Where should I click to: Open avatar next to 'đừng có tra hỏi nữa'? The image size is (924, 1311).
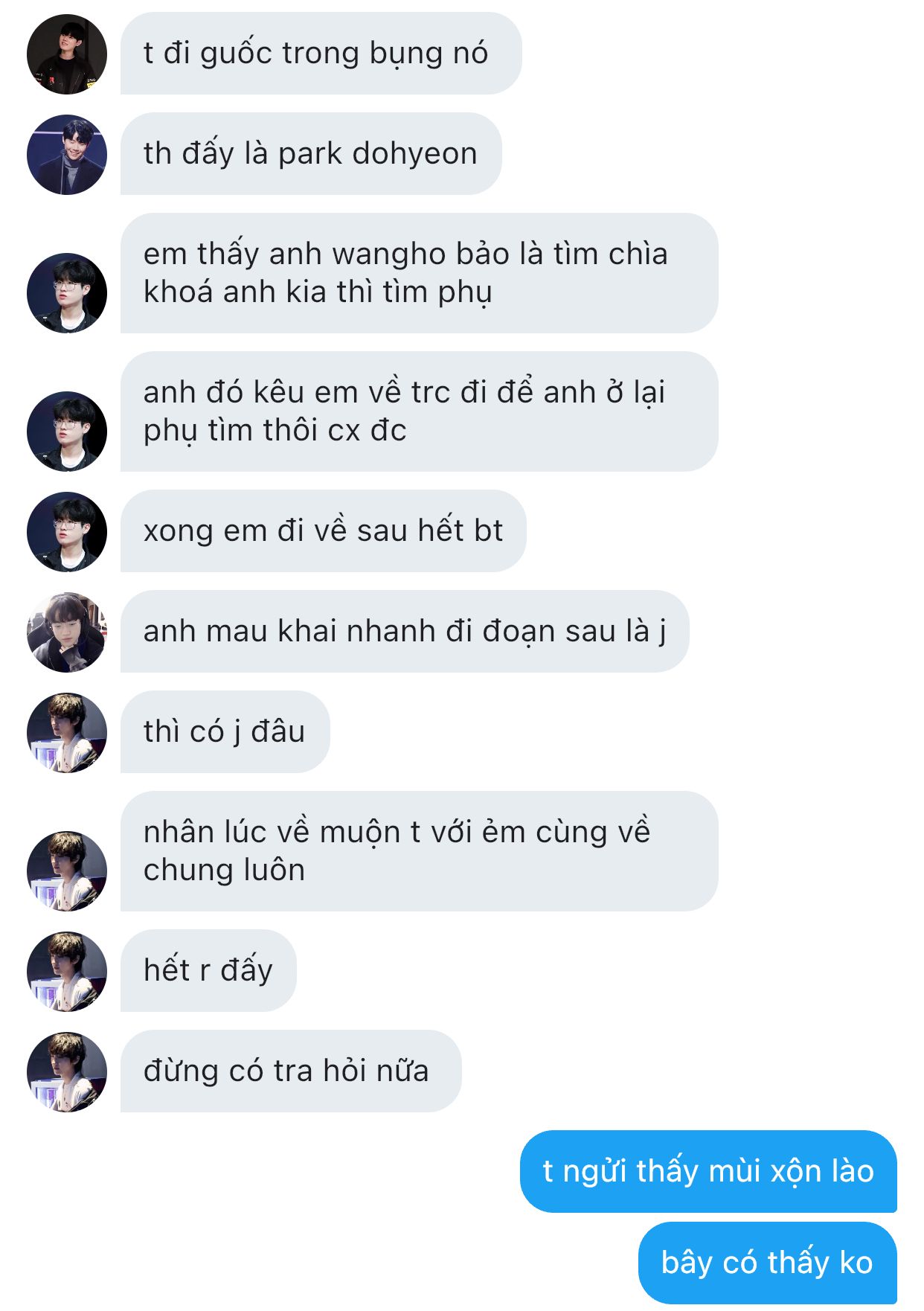[x=67, y=1072]
